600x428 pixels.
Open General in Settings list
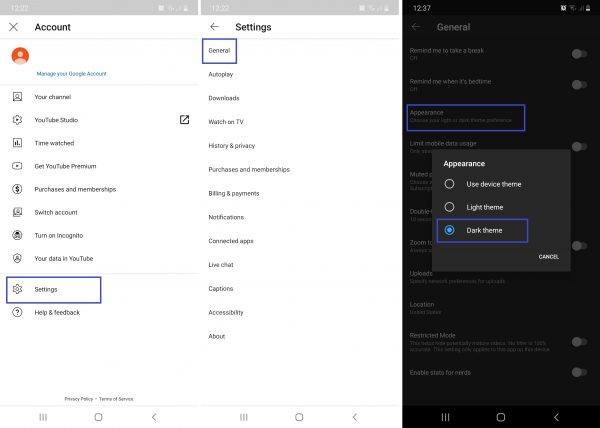click(x=219, y=51)
